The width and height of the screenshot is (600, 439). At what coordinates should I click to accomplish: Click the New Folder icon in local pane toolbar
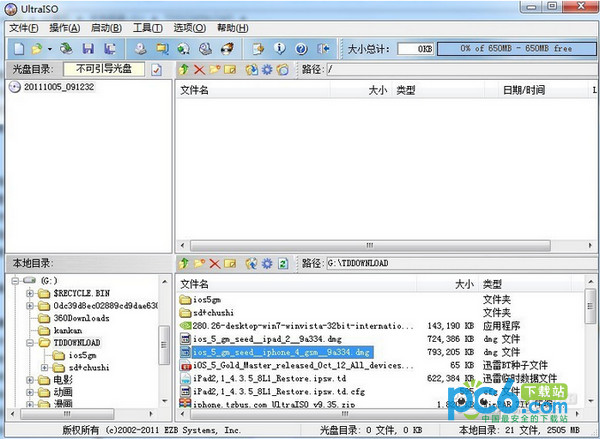click(199, 263)
